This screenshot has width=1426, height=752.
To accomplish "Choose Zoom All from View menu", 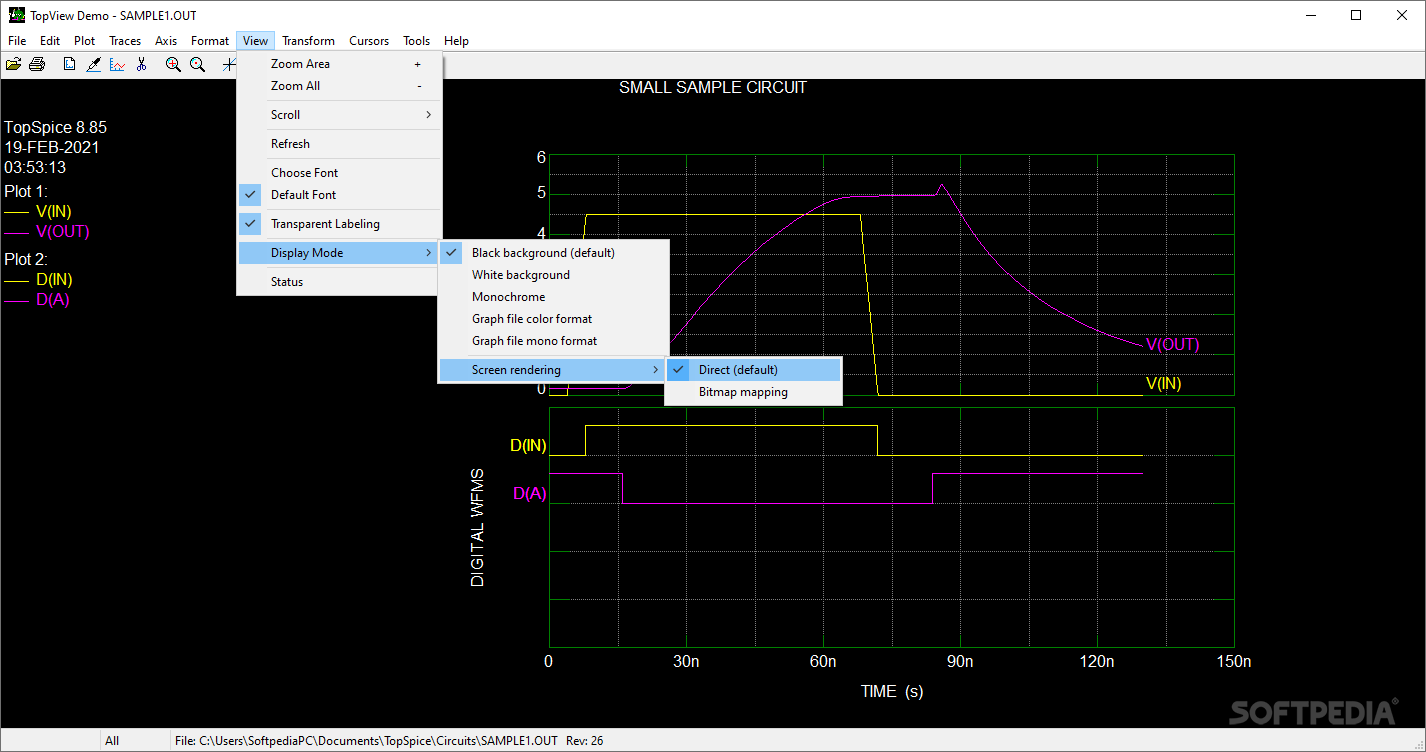I will pos(339,86).
